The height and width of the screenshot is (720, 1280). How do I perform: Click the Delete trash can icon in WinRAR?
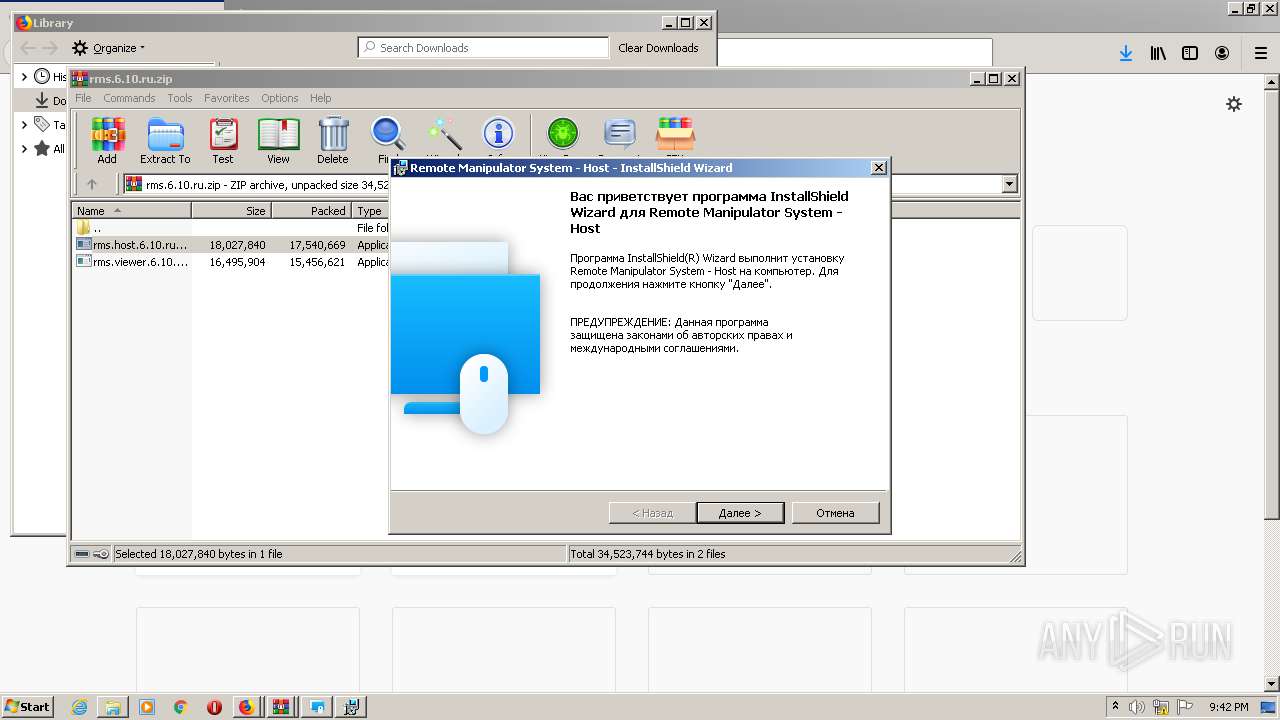(333, 140)
